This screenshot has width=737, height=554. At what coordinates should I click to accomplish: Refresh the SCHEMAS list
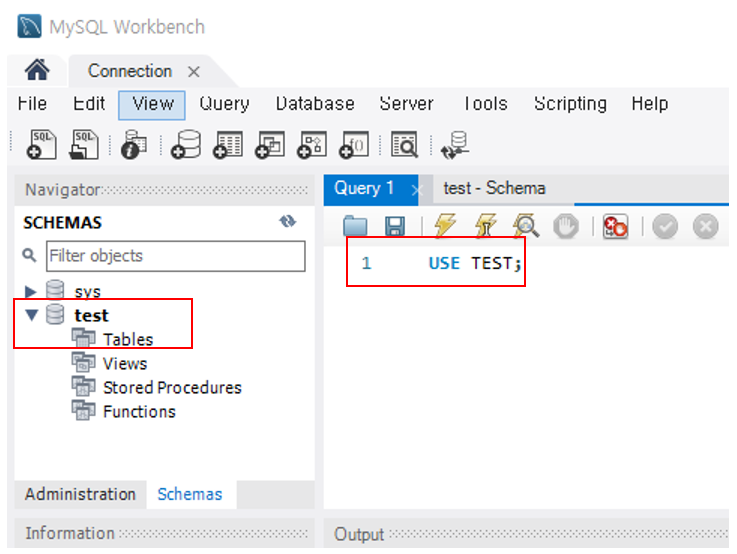[x=288, y=221]
